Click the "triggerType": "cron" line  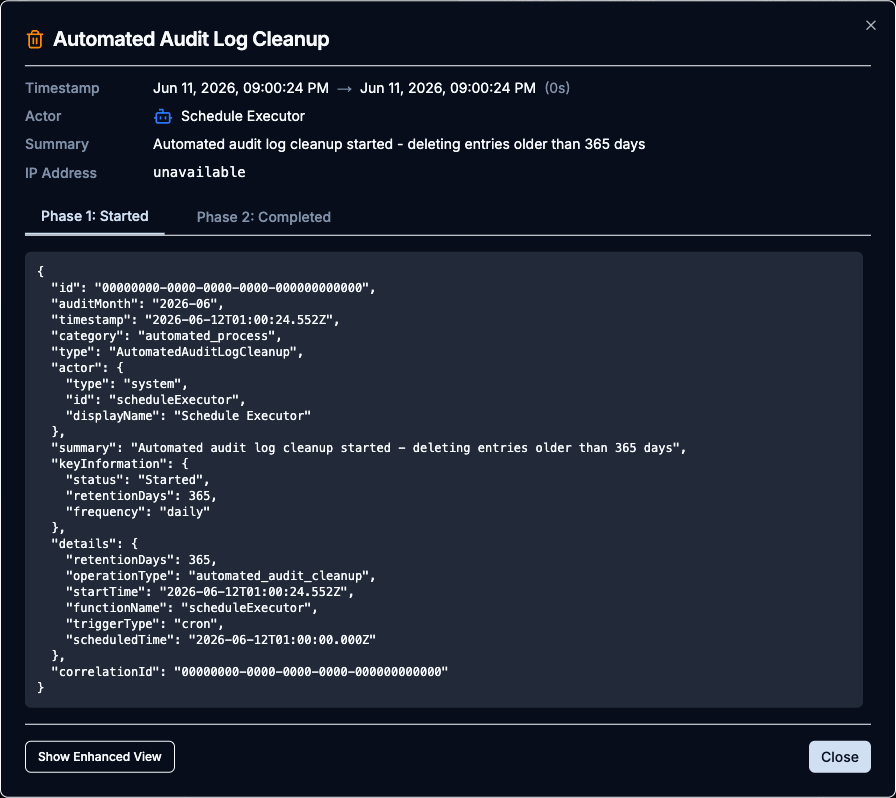(x=145, y=624)
